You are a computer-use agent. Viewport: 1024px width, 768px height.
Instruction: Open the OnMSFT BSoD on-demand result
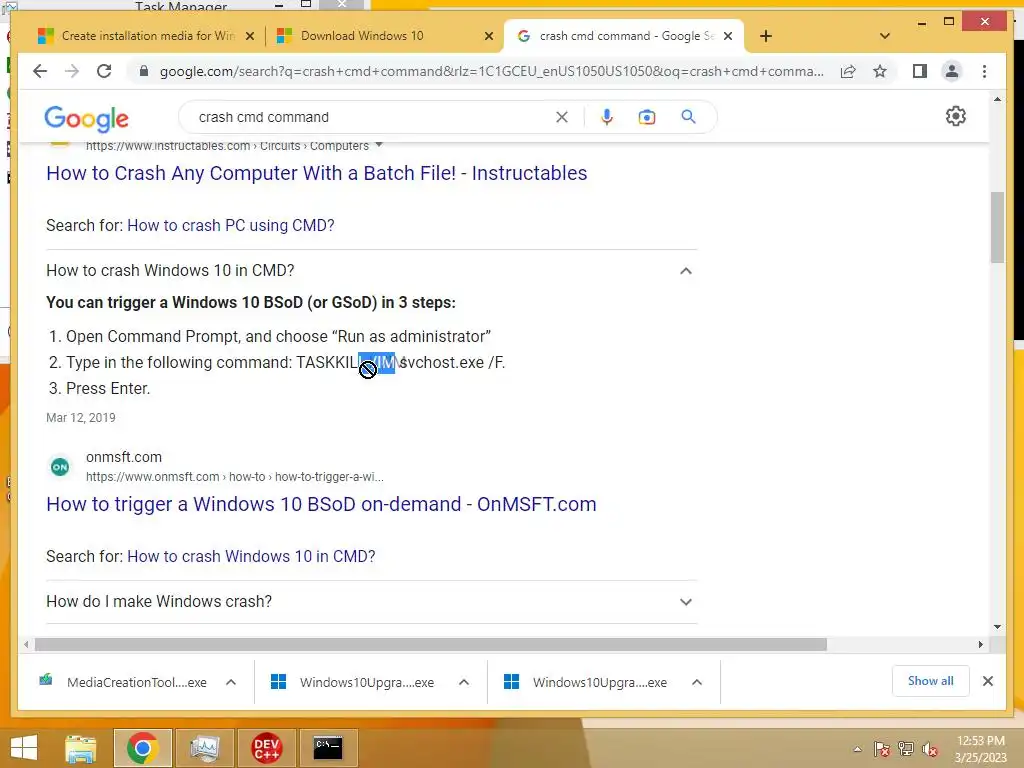(321, 504)
